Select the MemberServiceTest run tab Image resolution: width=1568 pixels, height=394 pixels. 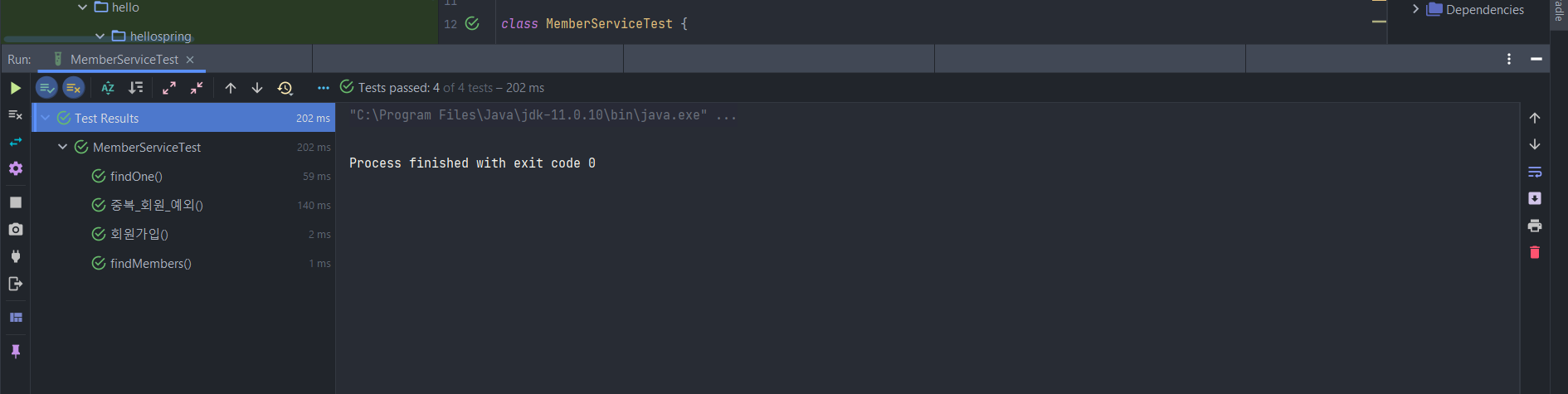click(124, 60)
